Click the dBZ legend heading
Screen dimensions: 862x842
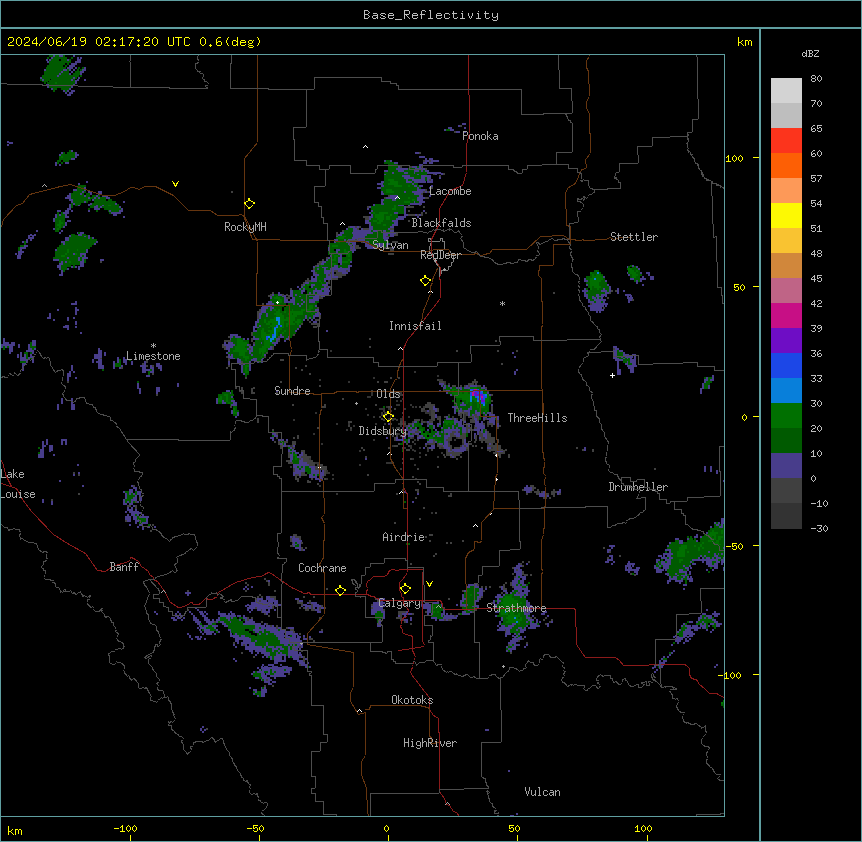pyautogui.click(x=810, y=53)
